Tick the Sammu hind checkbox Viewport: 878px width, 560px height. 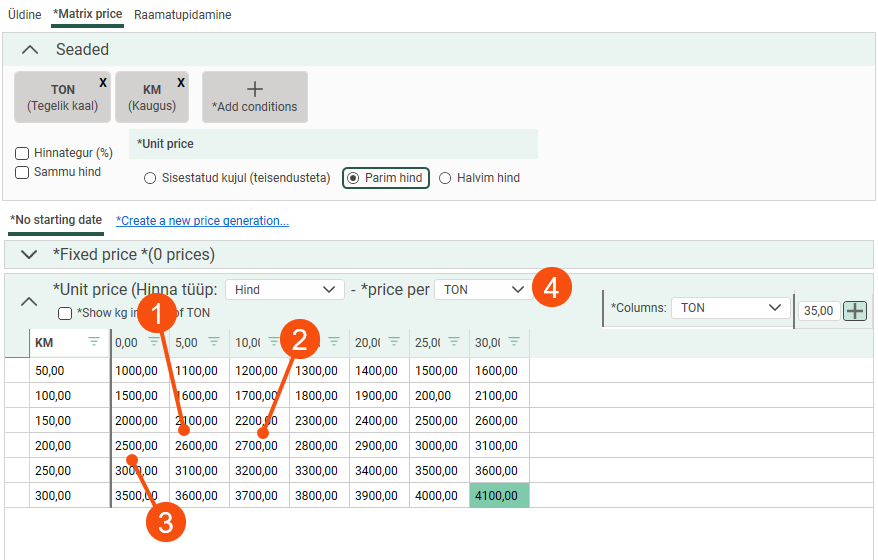pyautogui.click(x=22, y=173)
